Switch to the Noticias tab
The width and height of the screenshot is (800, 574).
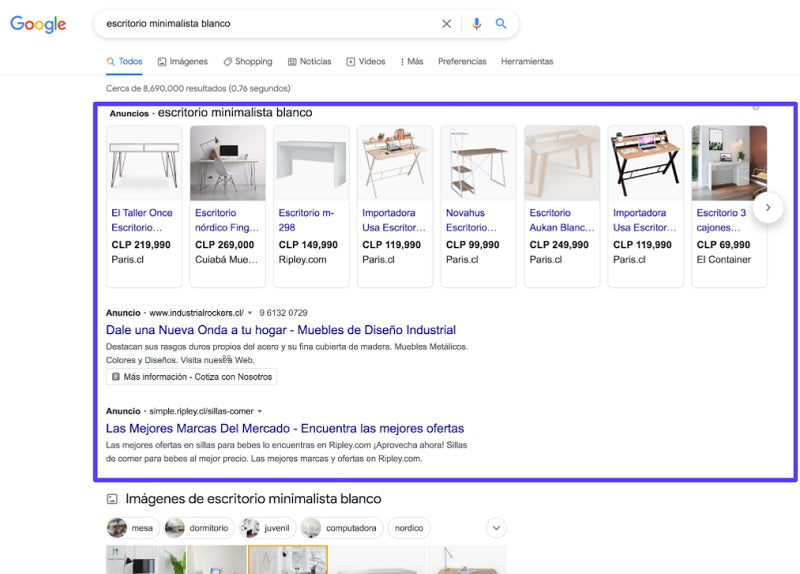[x=310, y=61]
